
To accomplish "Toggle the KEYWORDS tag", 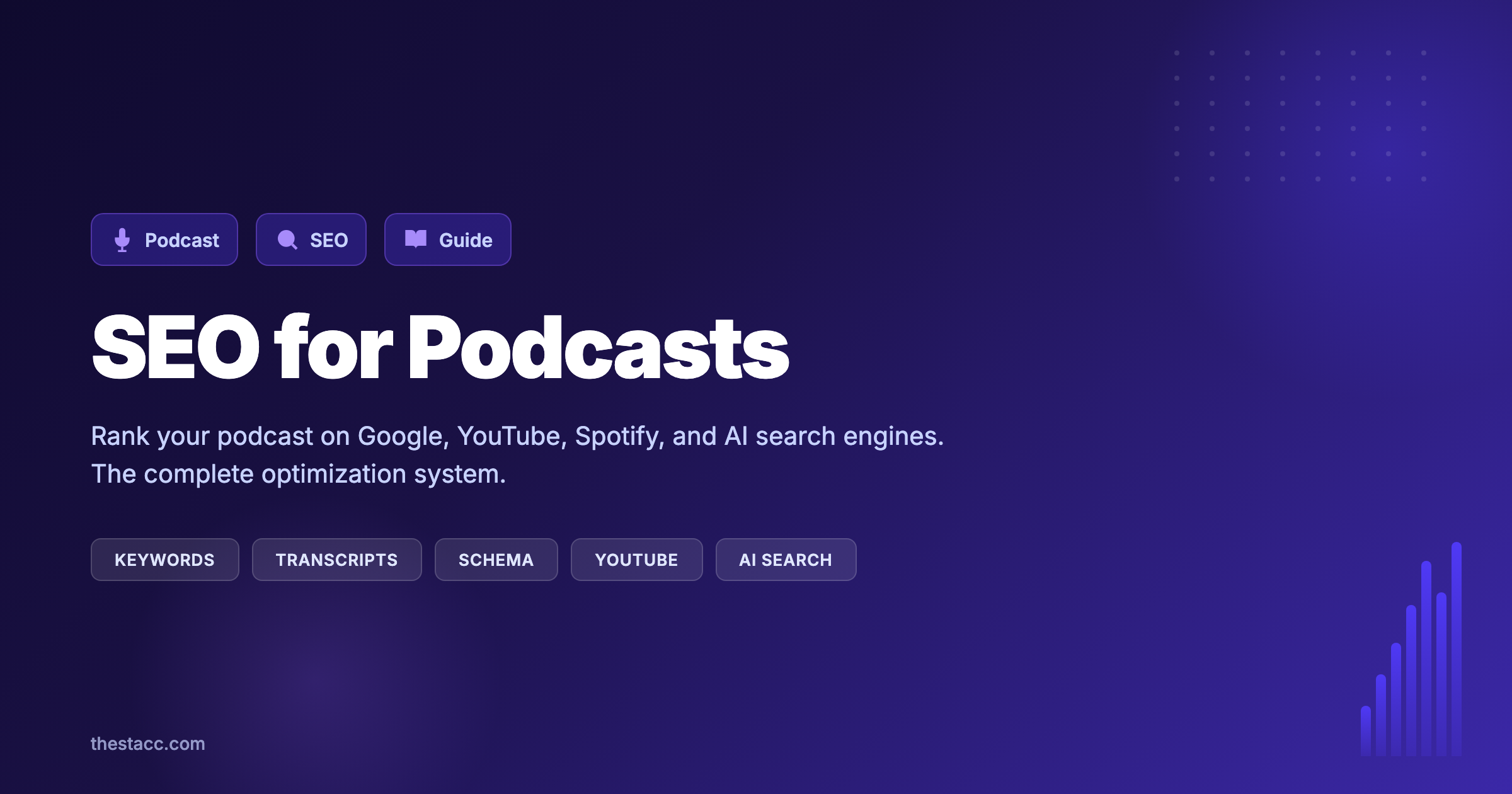I will pos(164,560).
